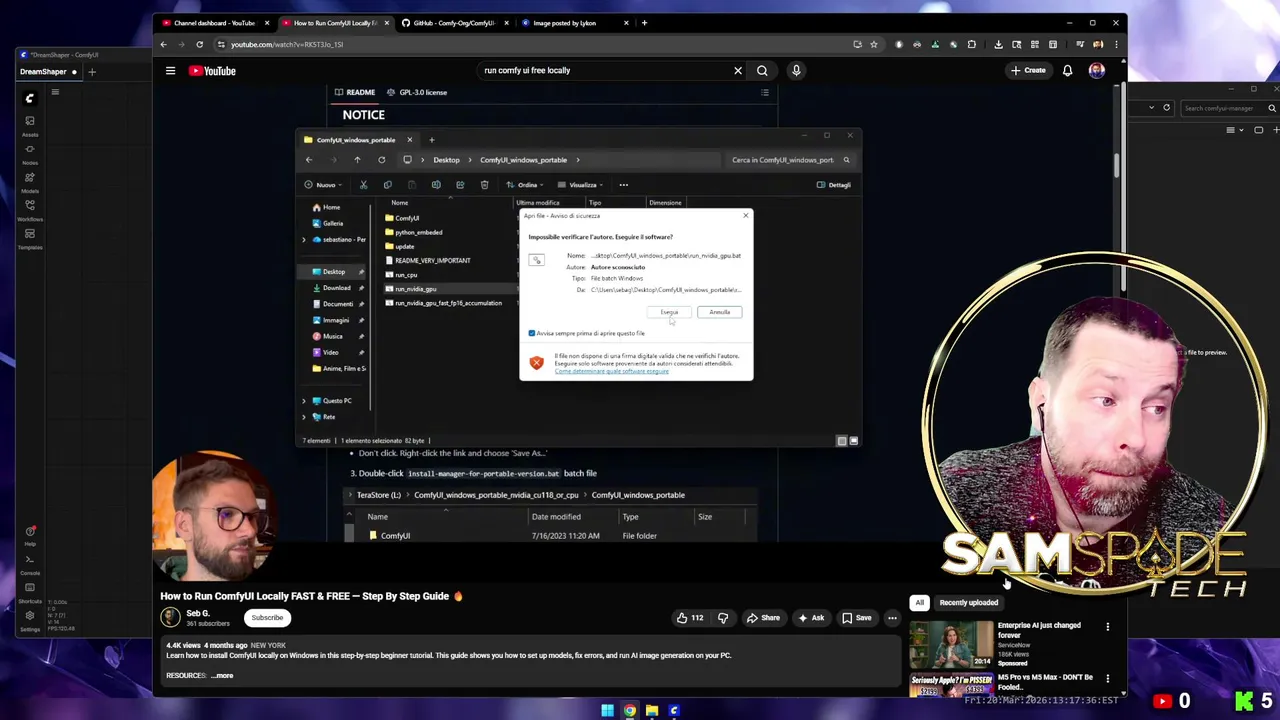1280x720 pixels.
Task: Open ComfyUI canvas hamburger menu
Action: pyautogui.click(x=55, y=92)
